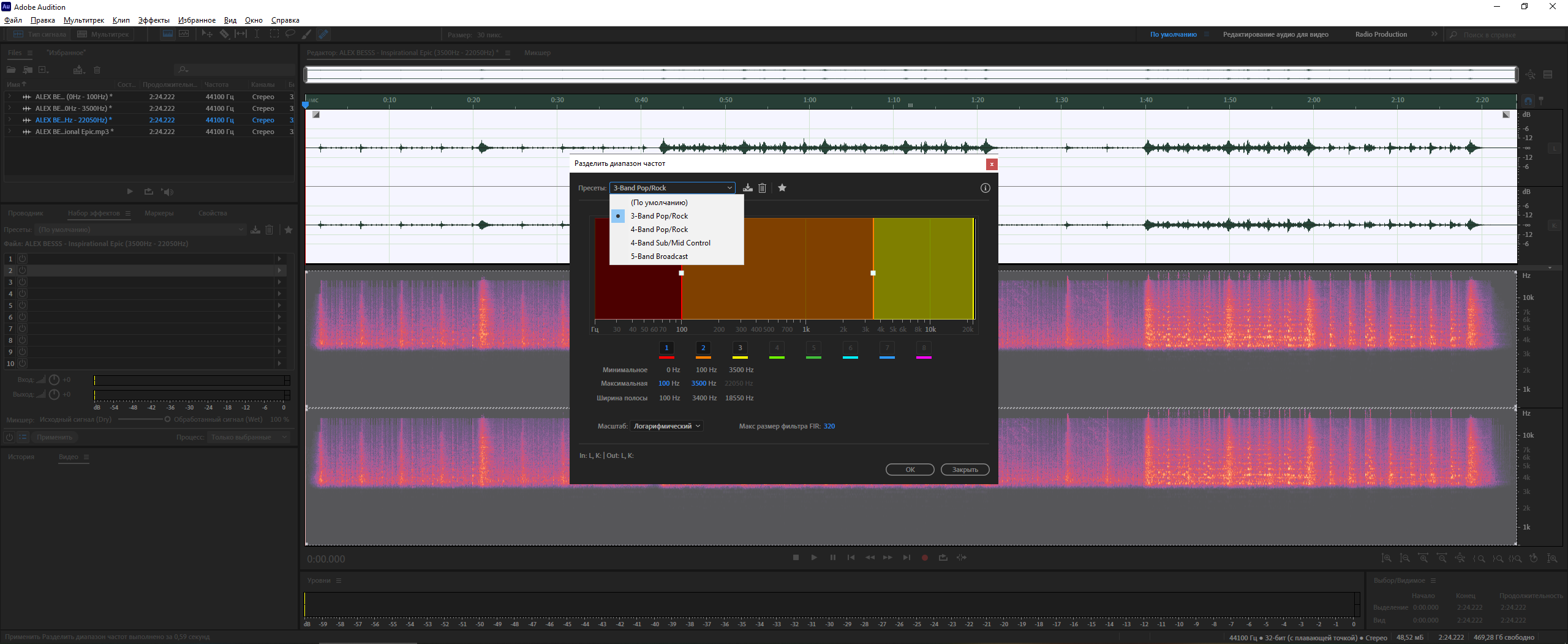Select Radio Production workspace
This screenshot has height=644, width=1568.
point(1381,34)
